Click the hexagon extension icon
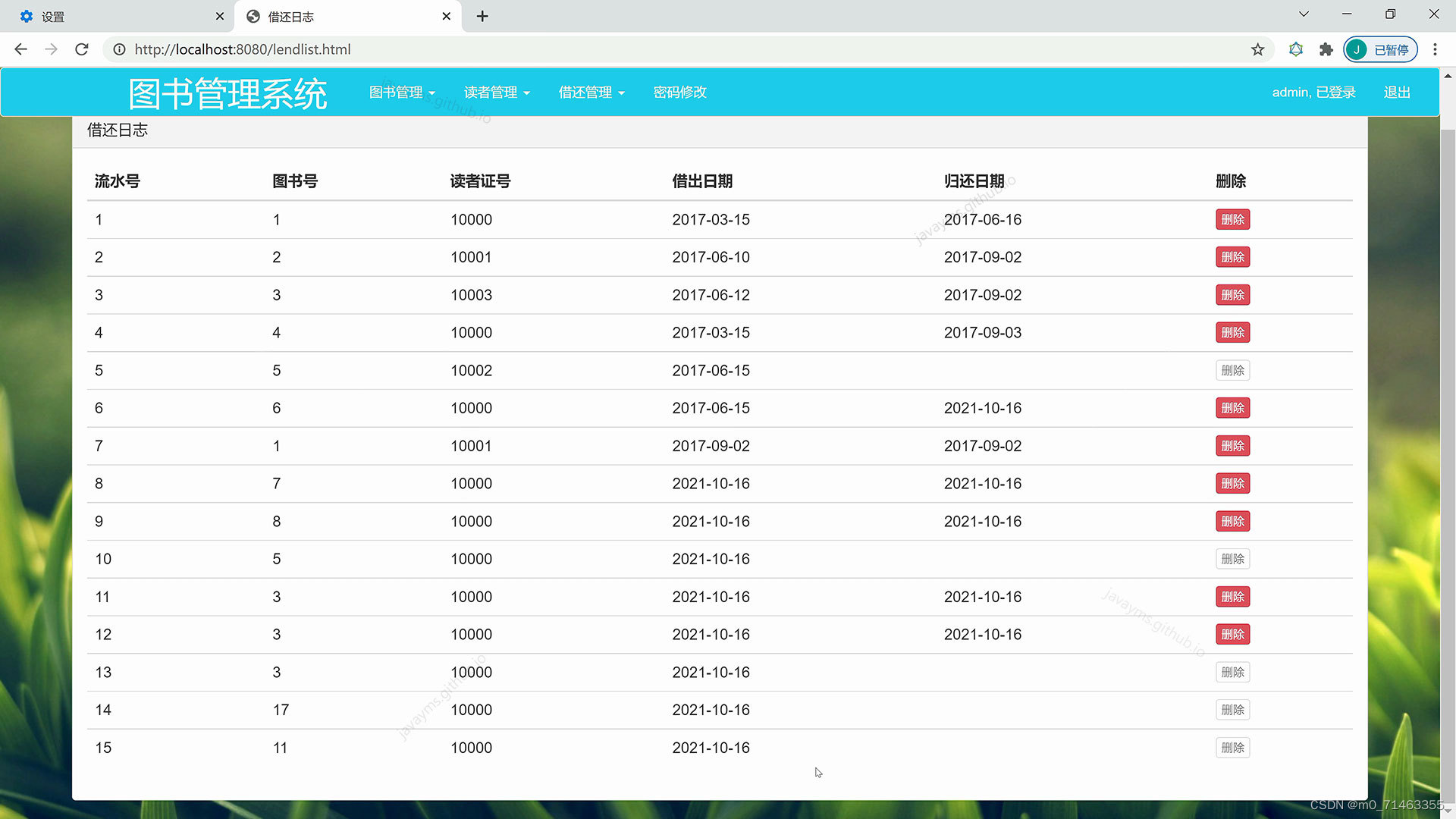 click(1296, 49)
